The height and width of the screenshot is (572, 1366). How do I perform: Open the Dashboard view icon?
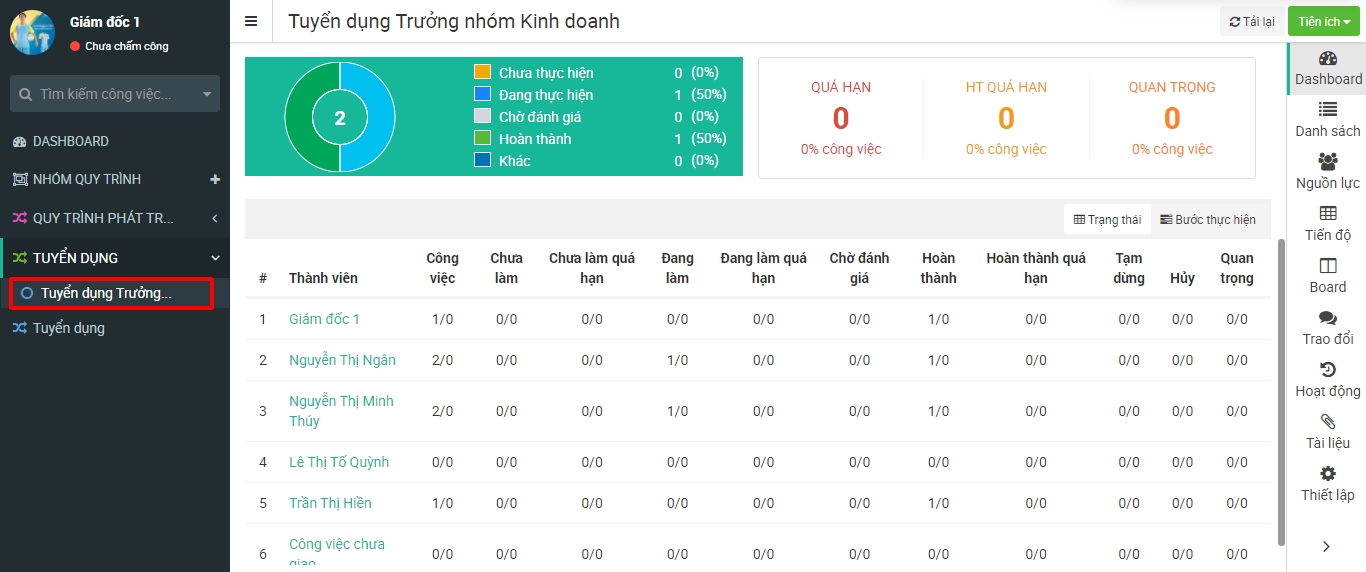click(x=1328, y=59)
